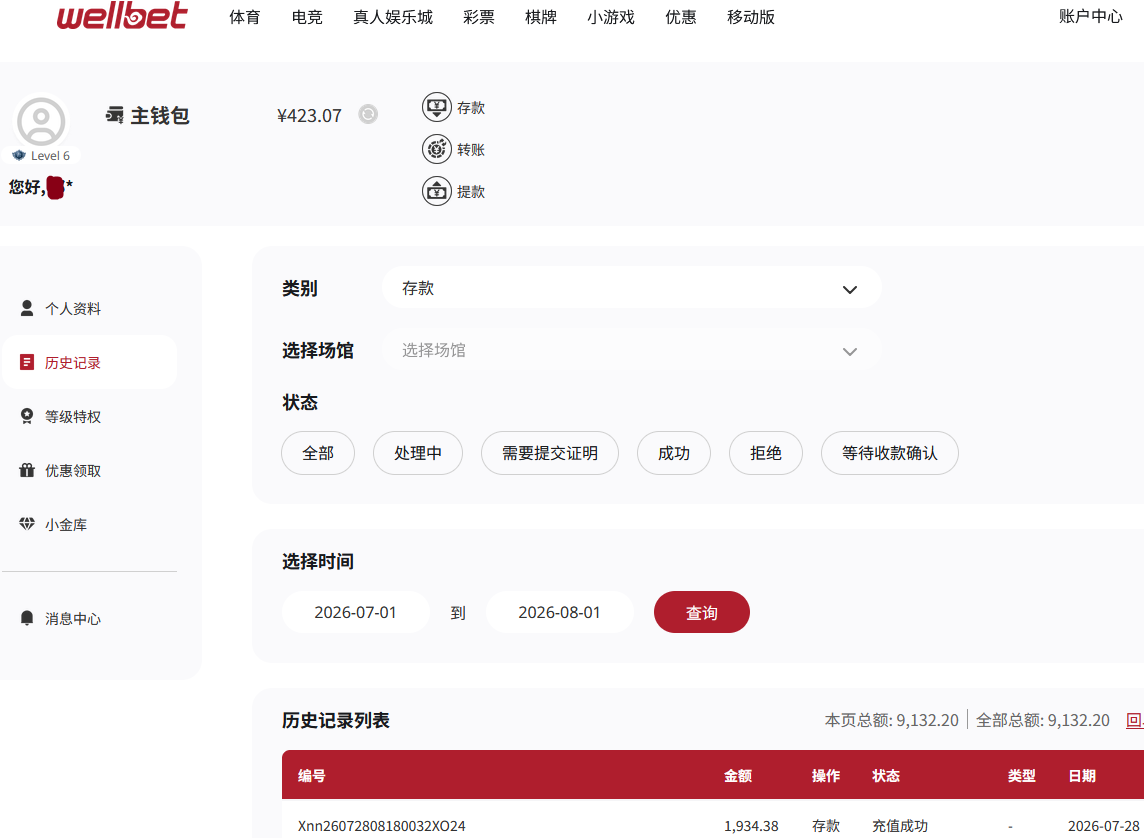
Task: Click the user avatar icon
Action: (41, 122)
